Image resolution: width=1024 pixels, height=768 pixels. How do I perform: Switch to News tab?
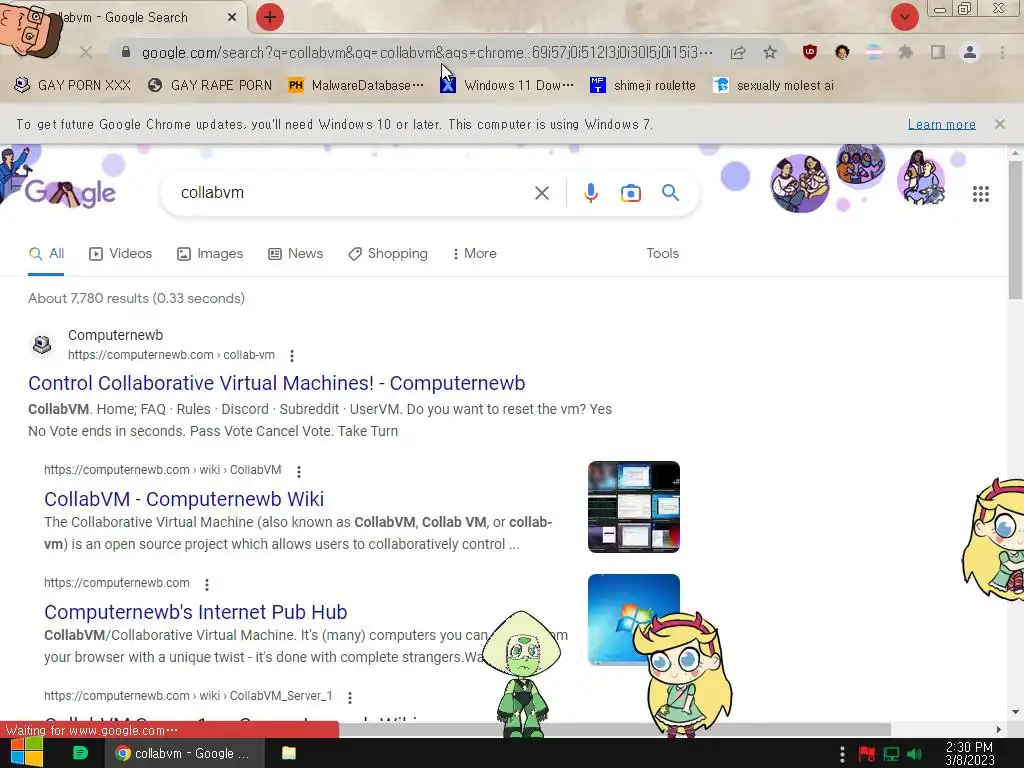(295, 253)
